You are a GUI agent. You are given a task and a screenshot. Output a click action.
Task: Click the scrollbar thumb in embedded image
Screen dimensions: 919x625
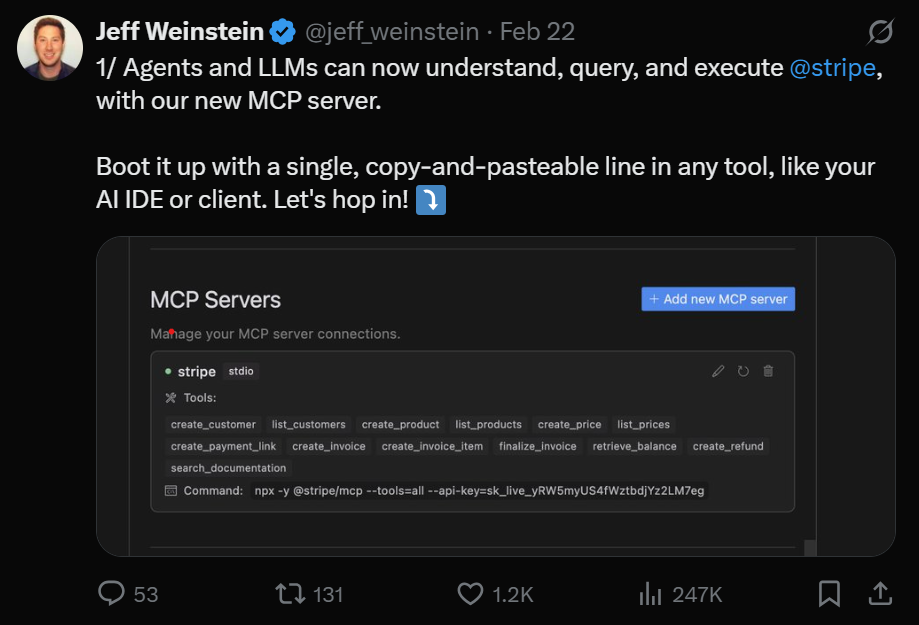tap(810, 548)
